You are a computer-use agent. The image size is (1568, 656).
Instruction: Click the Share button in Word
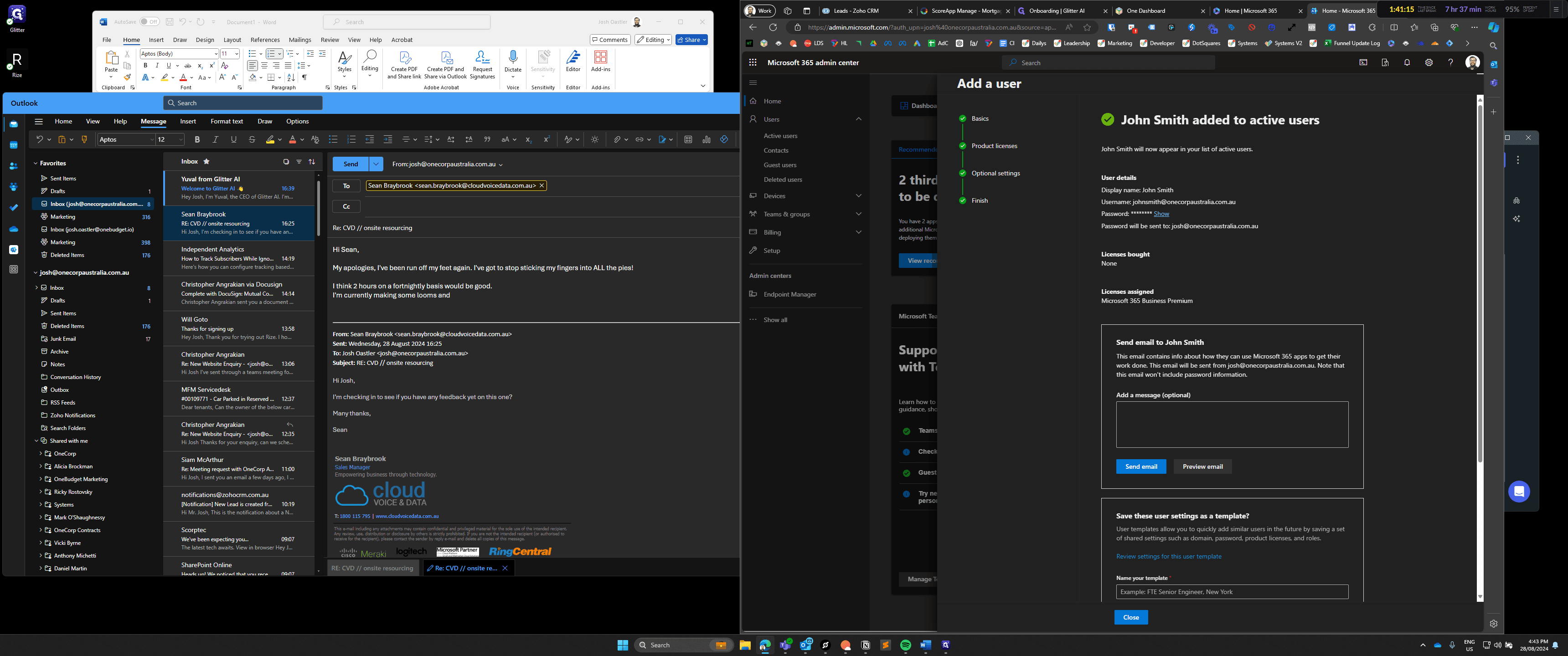pos(691,40)
